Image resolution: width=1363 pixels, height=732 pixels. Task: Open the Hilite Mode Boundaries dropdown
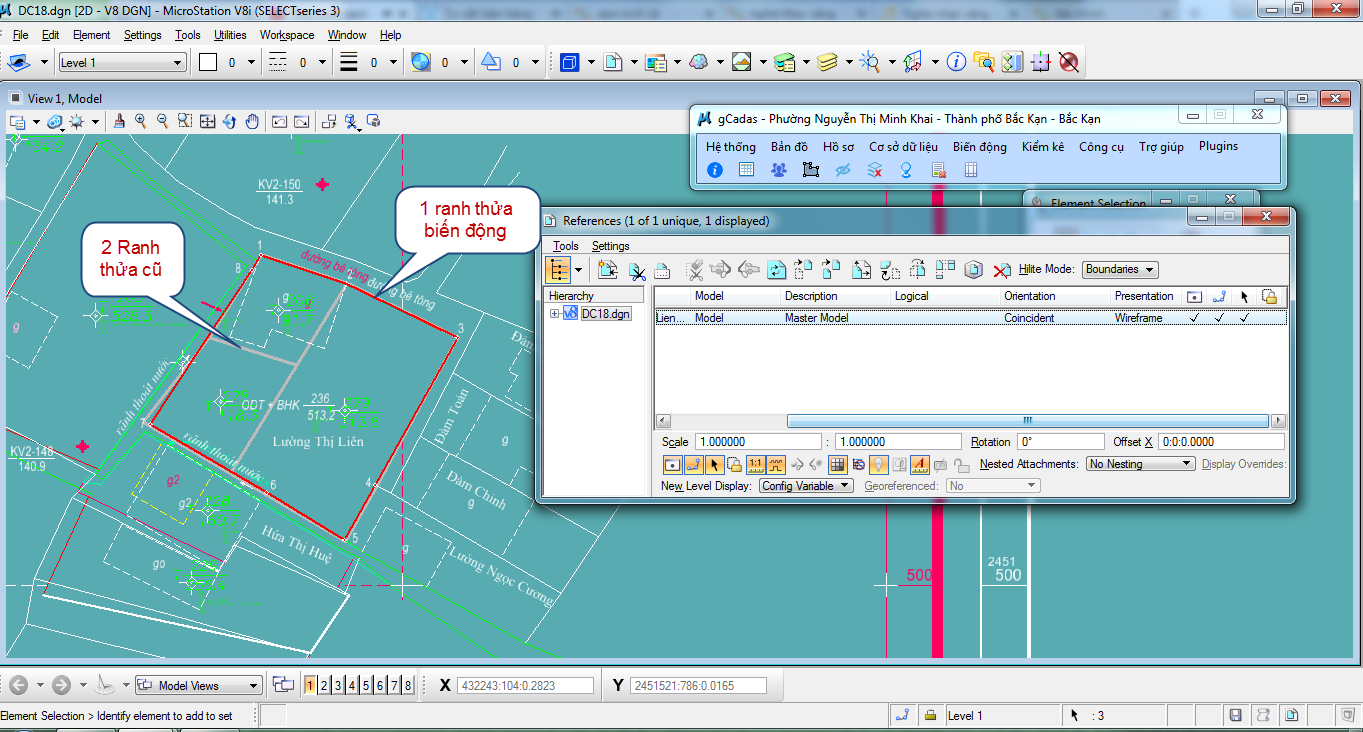1120,270
